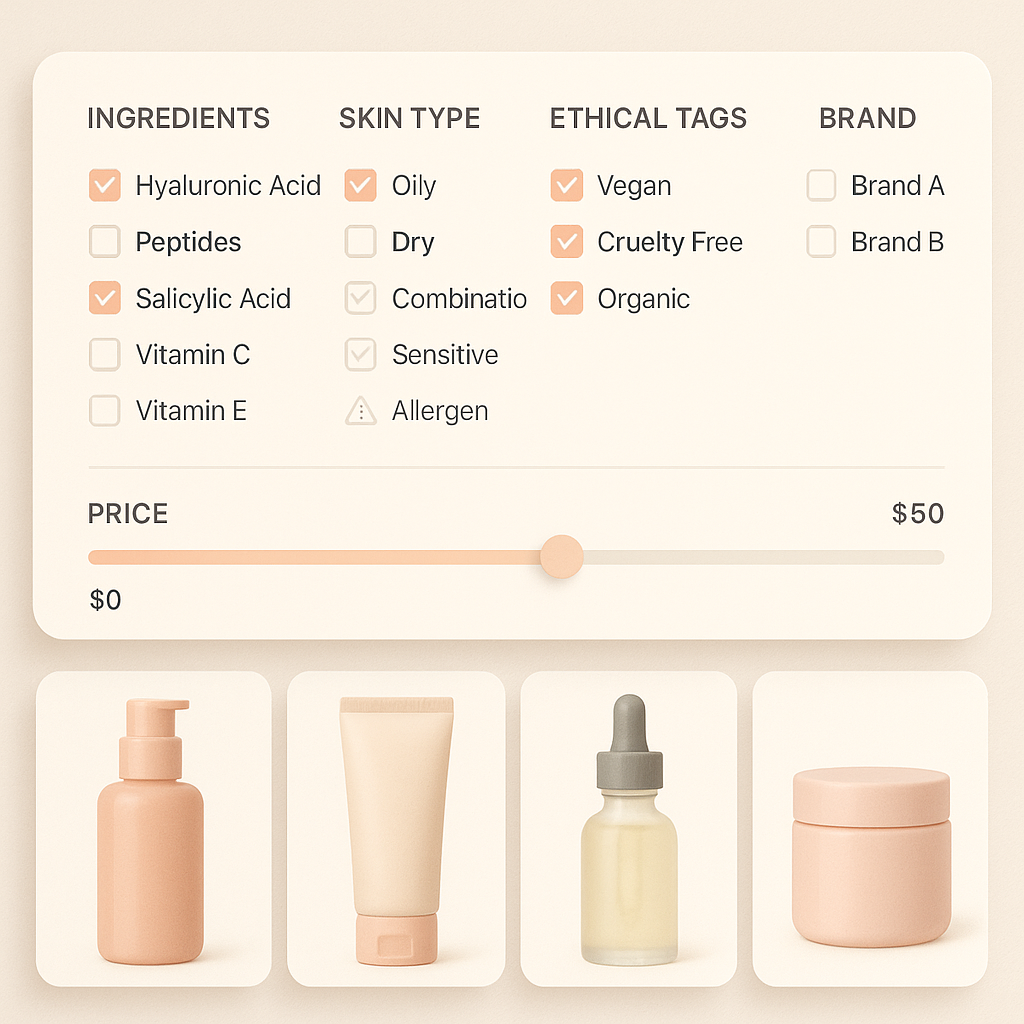This screenshot has width=1024, height=1024.
Task: Toggle the Combination skin type checkbox
Action: 360,299
